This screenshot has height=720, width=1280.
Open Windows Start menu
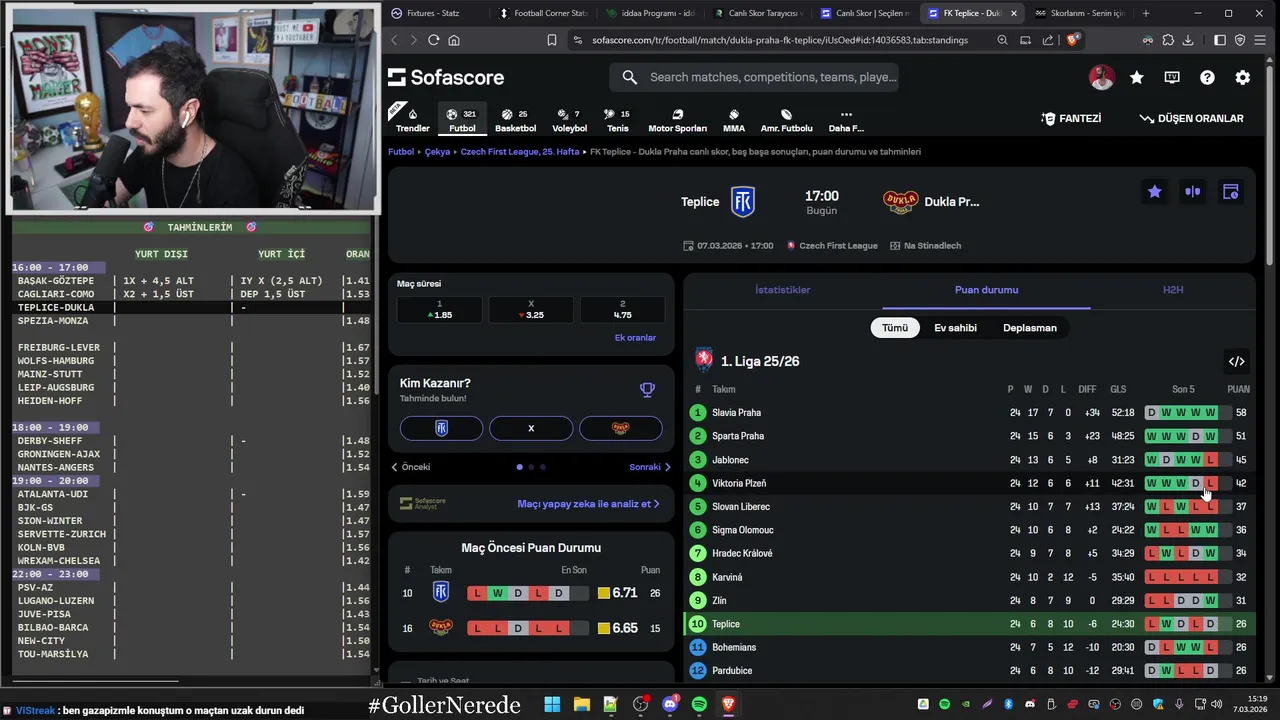(x=552, y=704)
